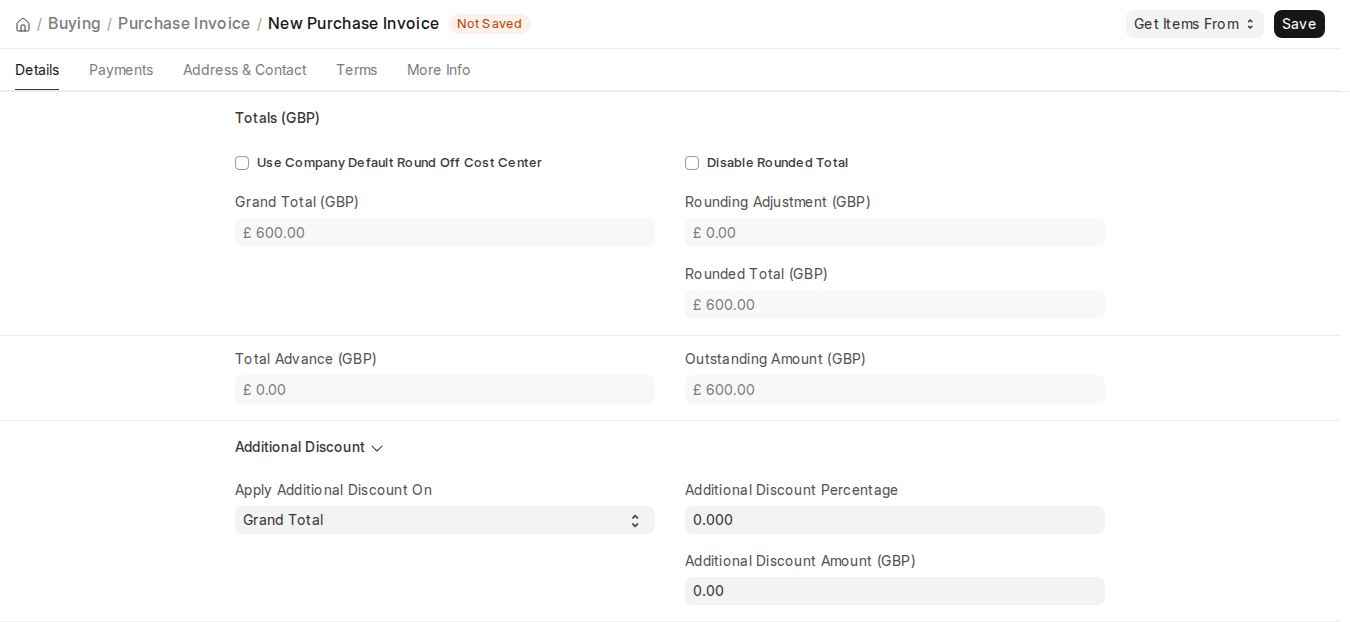Screen dimensions: 1350x622
Task: Click the Additional Discount Percentage label
Action: pyautogui.click(x=791, y=490)
